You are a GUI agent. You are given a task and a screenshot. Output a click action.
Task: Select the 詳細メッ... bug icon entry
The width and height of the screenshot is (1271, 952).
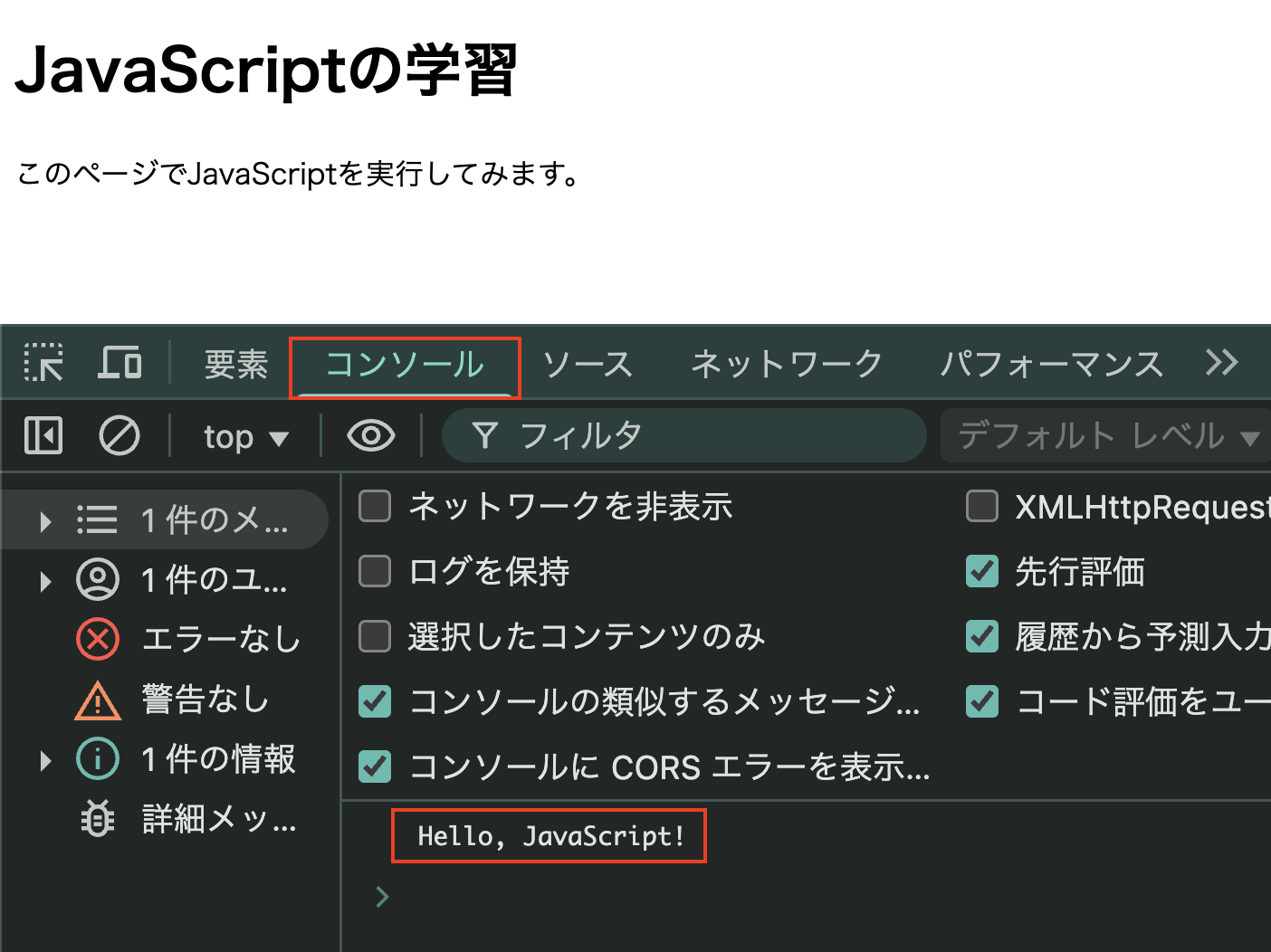pyautogui.click(x=98, y=819)
